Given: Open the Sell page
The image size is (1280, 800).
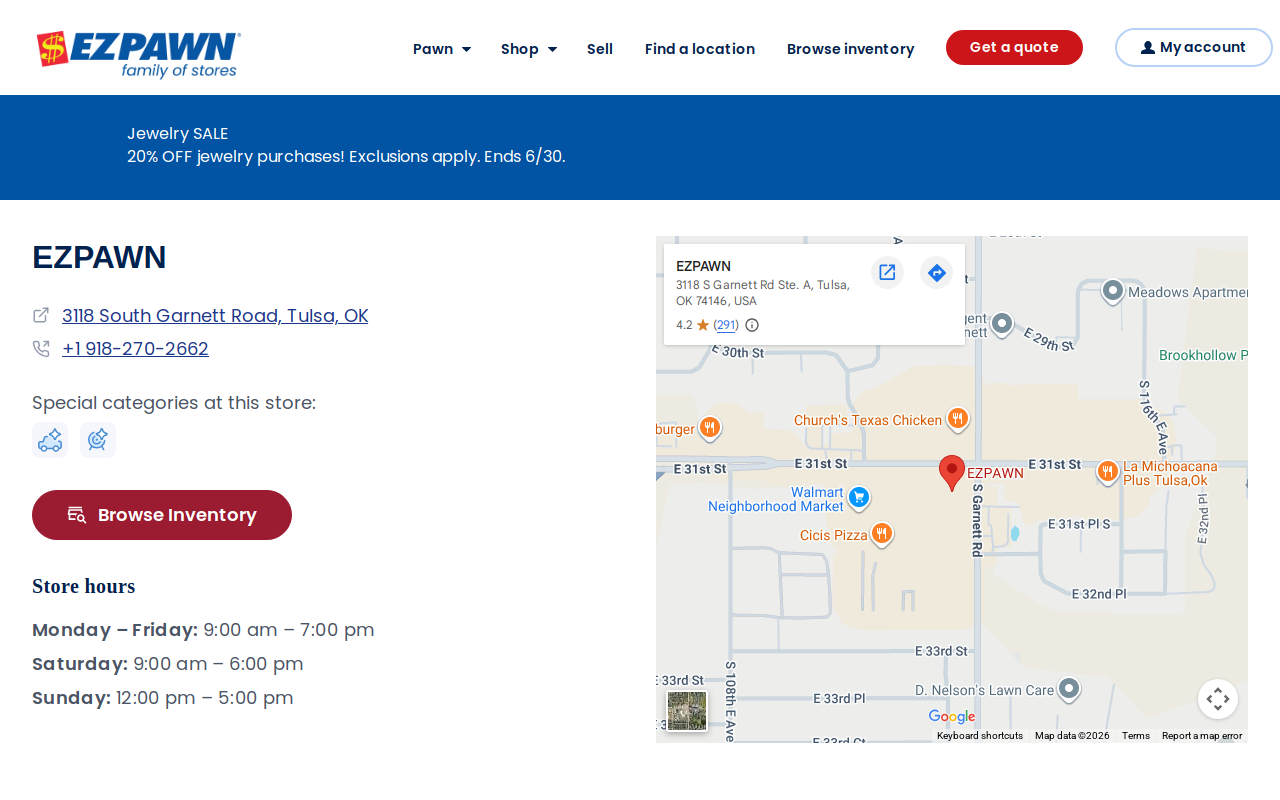Looking at the screenshot, I should (x=600, y=49).
